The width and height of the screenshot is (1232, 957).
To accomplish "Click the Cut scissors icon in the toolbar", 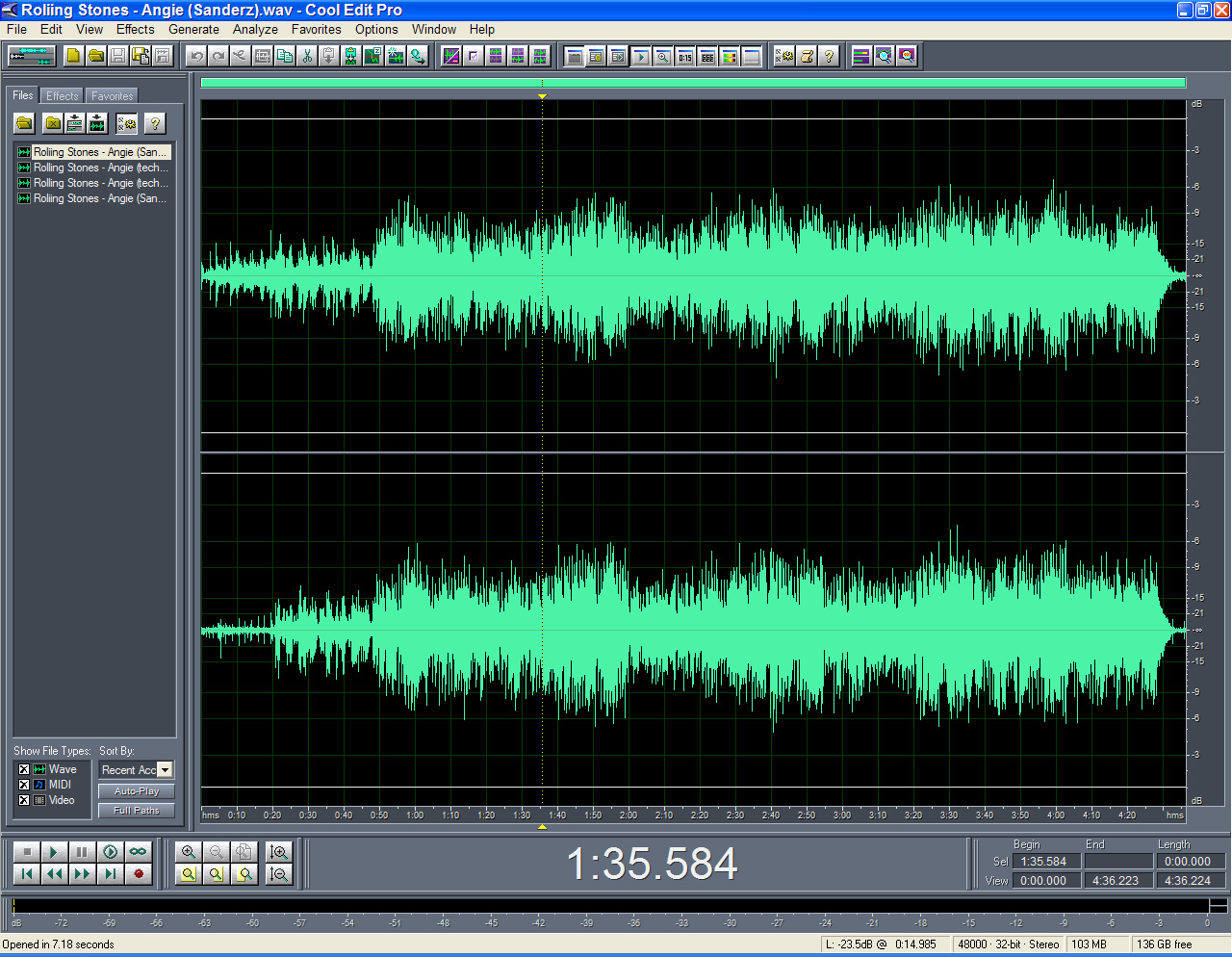I will (307, 56).
